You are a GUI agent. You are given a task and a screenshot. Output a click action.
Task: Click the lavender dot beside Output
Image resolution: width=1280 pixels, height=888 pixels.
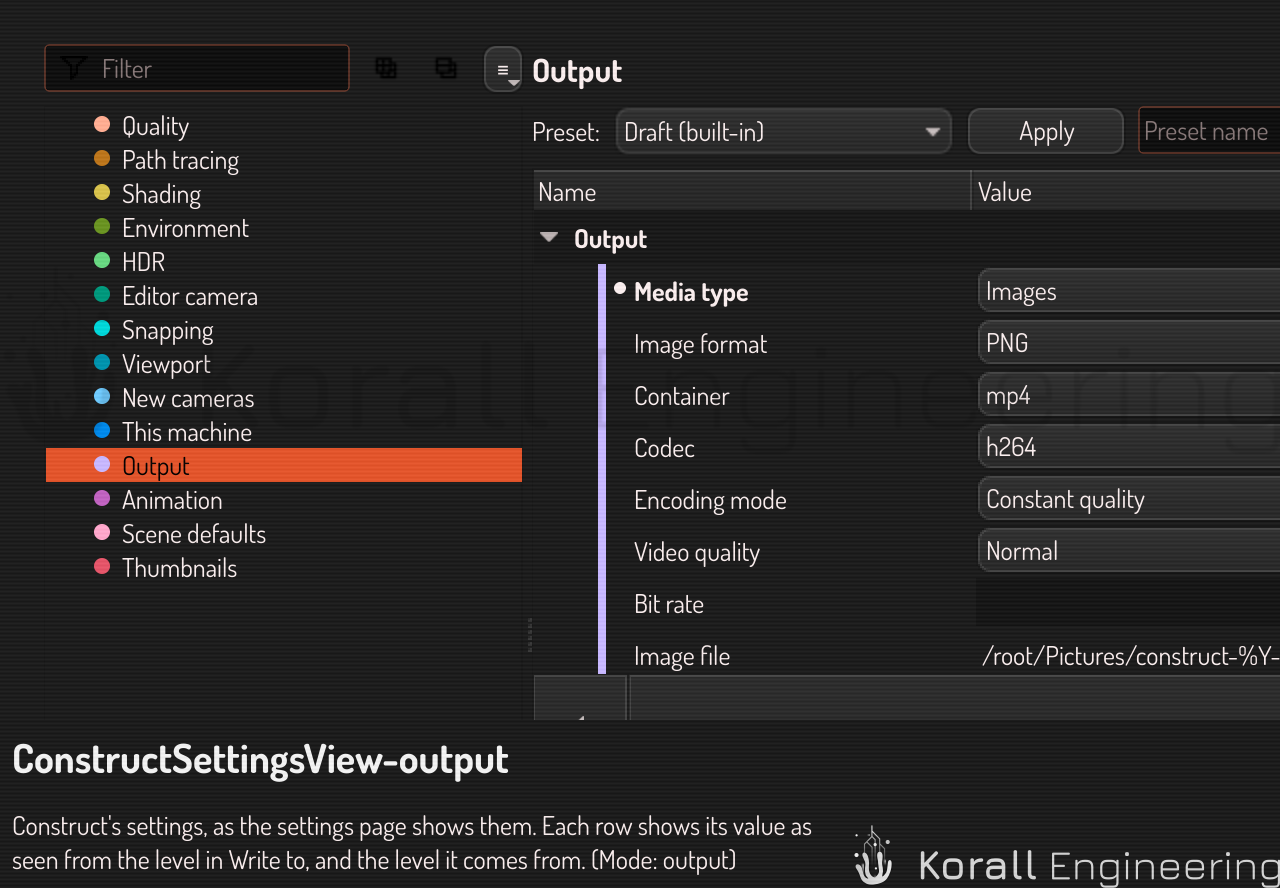102,464
